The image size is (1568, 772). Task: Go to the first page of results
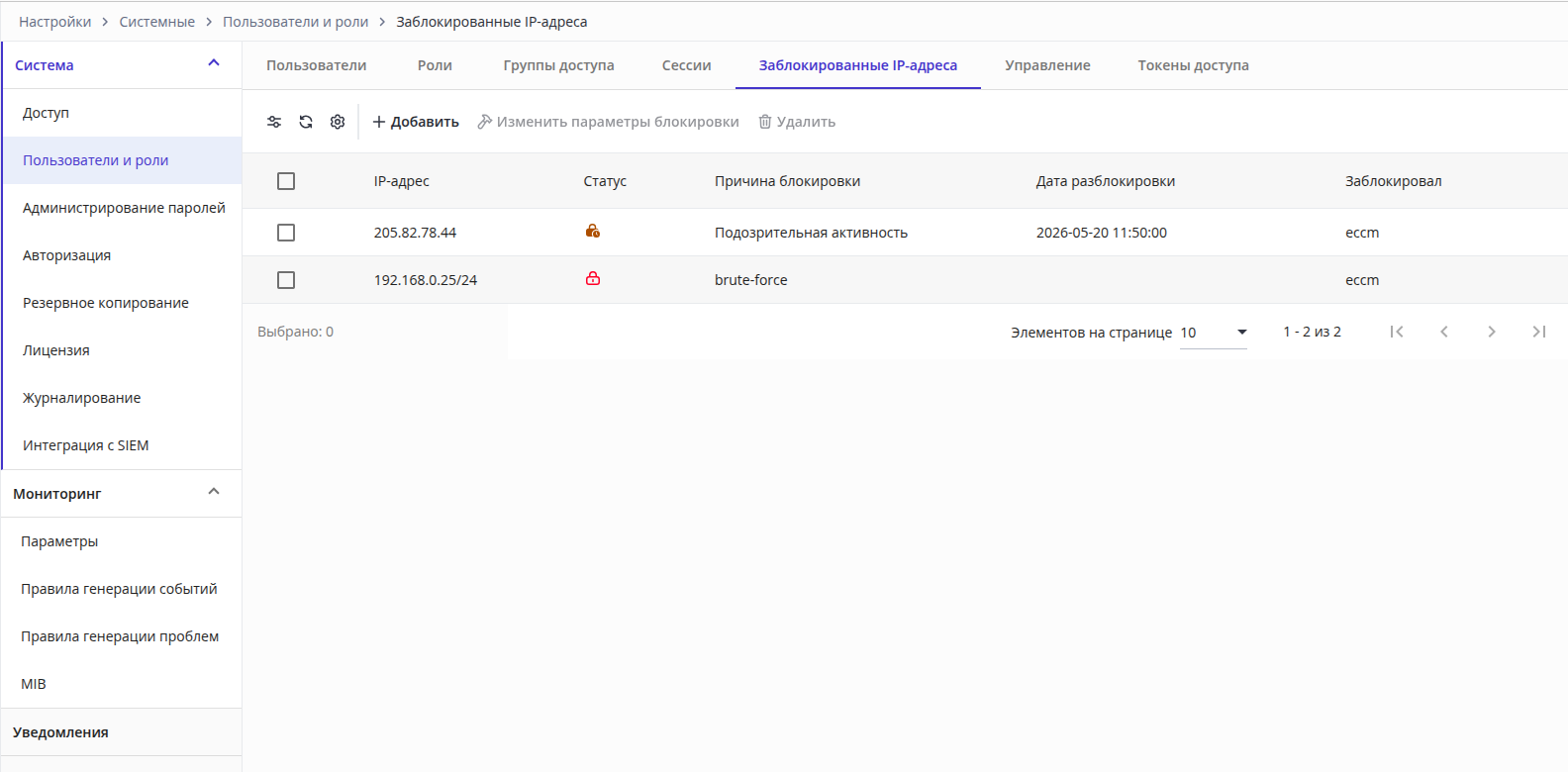[1397, 332]
